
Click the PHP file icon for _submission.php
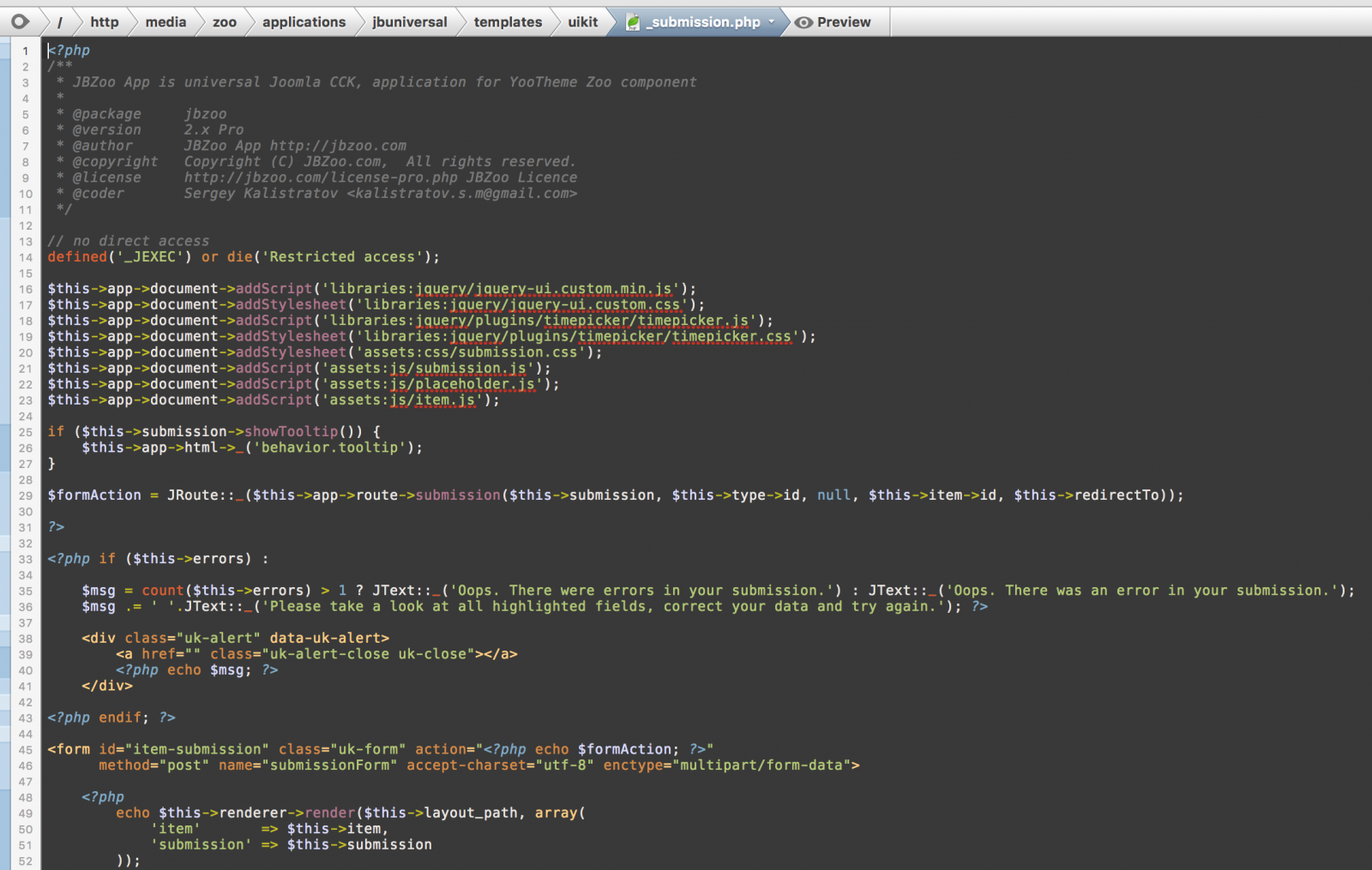pos(633,22)
